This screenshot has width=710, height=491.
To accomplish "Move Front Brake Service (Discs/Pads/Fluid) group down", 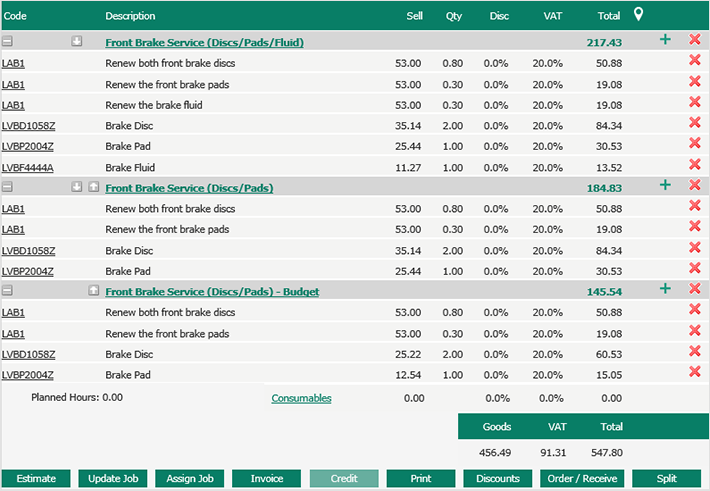I will click(x=77, y=42).
